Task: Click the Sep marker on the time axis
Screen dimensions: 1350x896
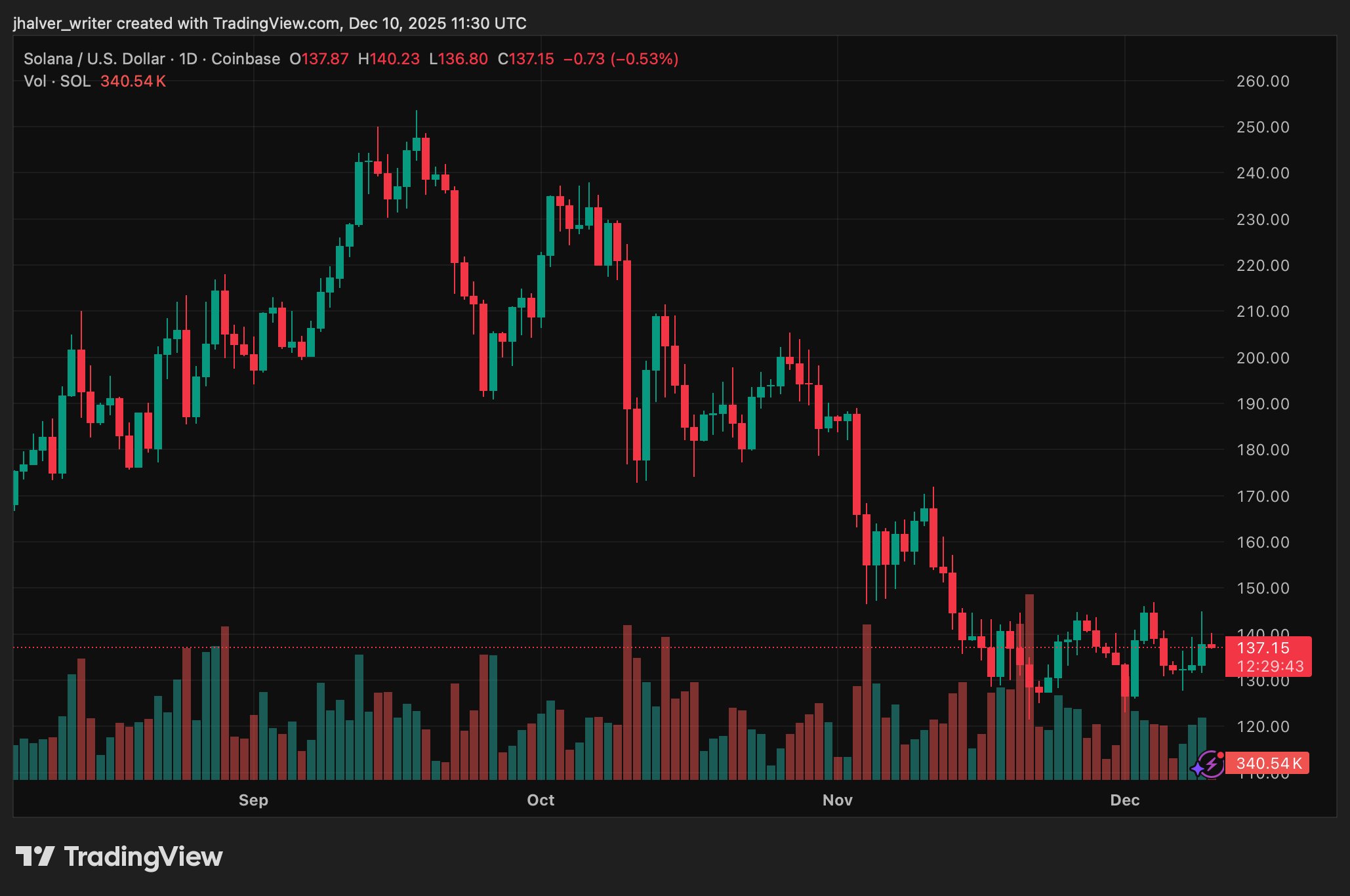Action: 253,800
